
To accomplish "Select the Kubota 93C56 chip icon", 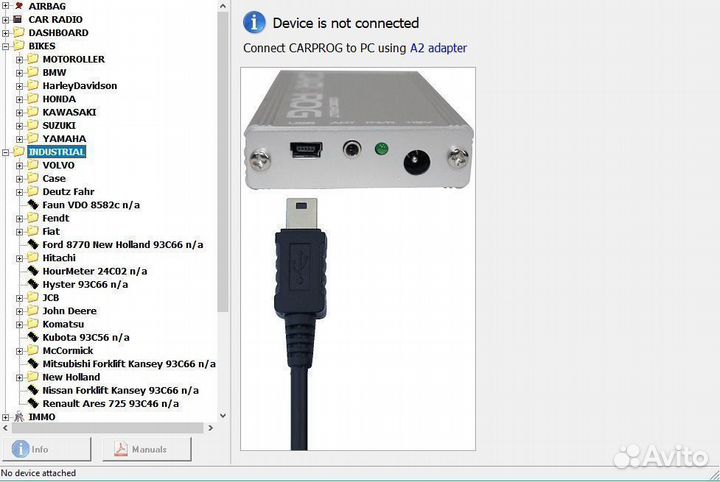I will coord(33,337).
